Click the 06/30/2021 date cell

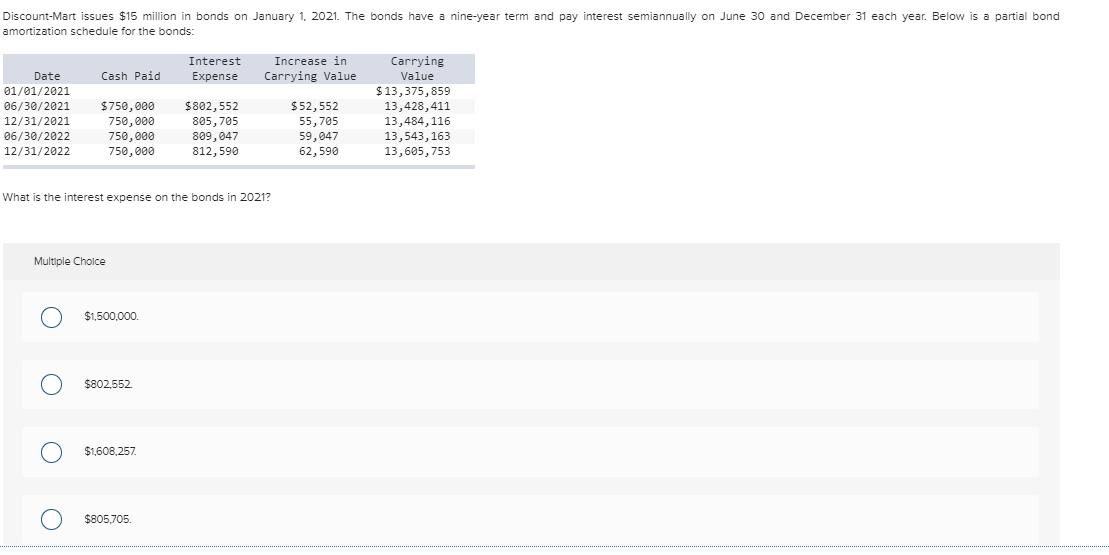click(x=37, y=107)
